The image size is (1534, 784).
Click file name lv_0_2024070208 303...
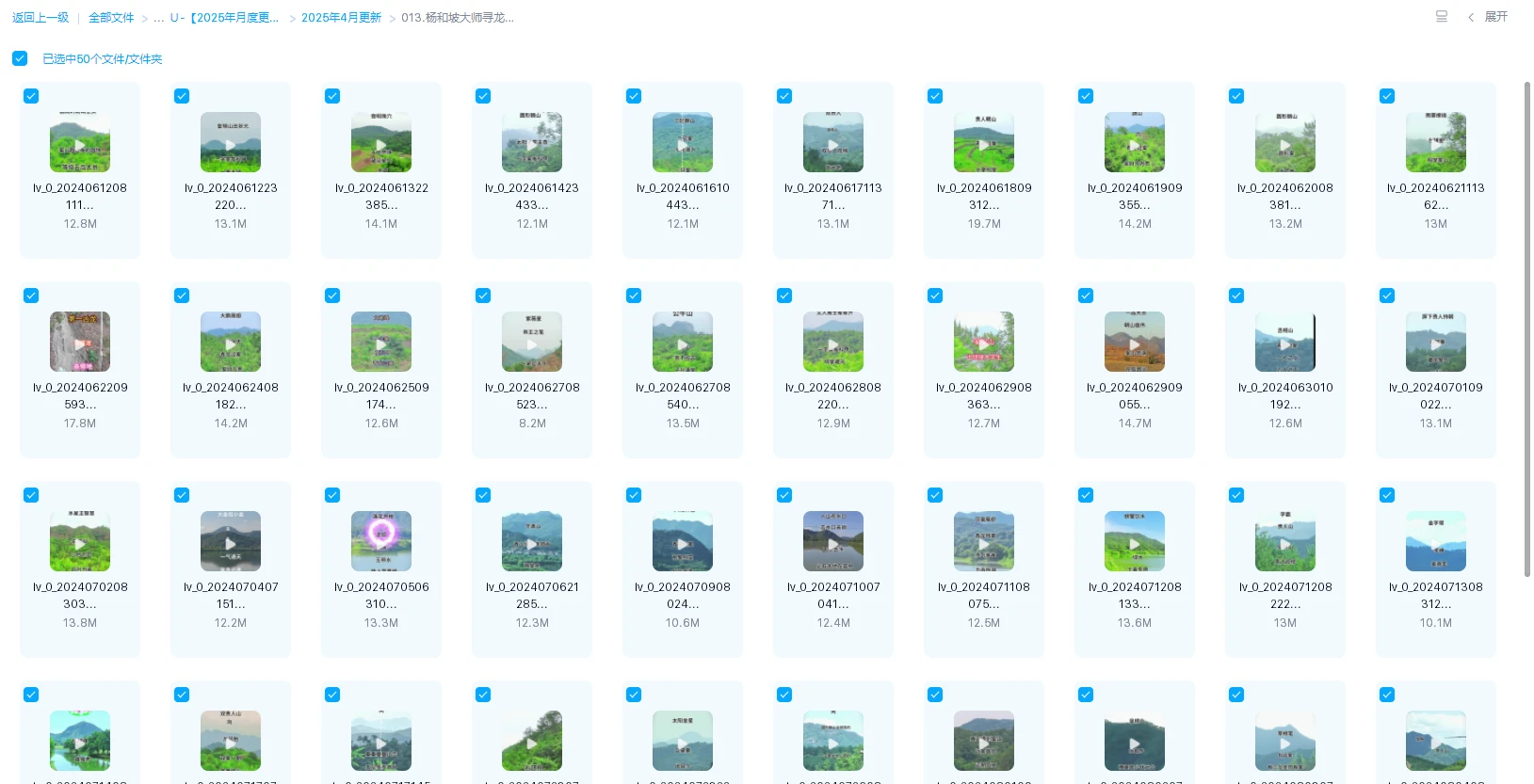click(x=80, y=596)
